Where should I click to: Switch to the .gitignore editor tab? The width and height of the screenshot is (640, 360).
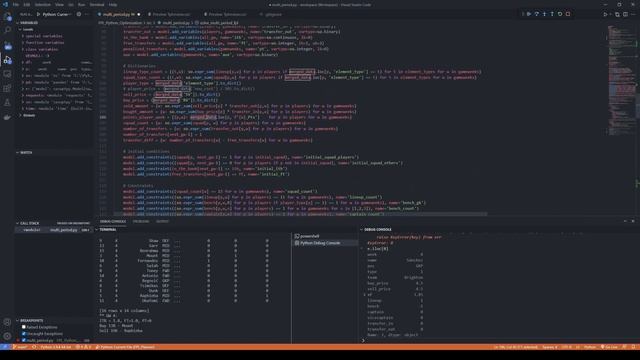point(273,14)
